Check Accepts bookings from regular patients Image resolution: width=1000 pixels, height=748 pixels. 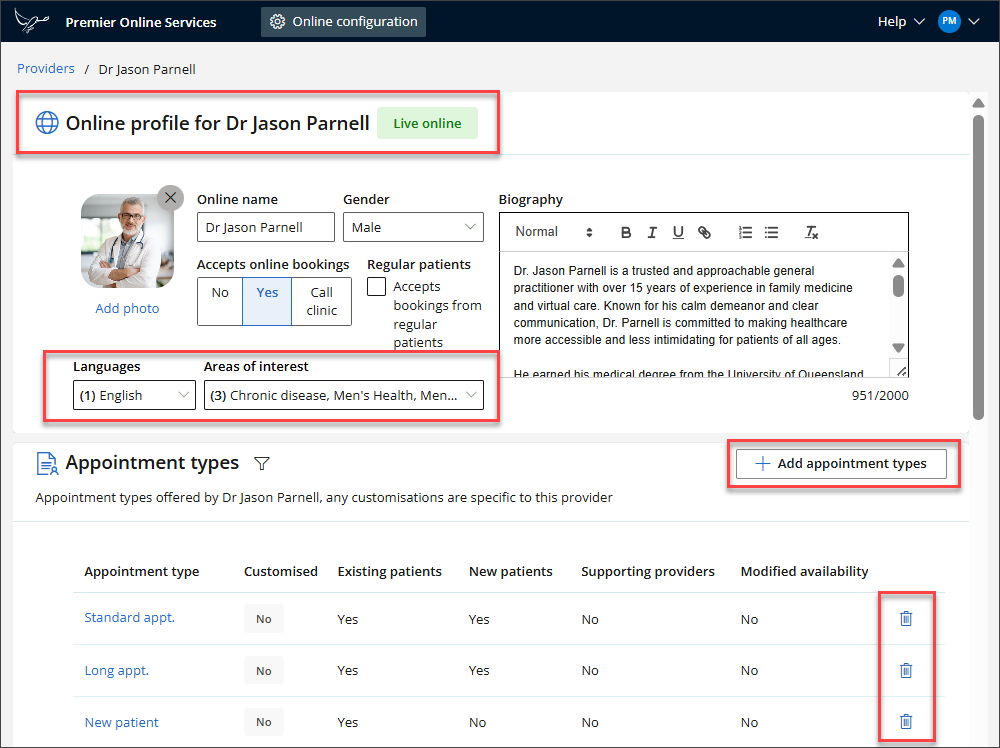point(377,287)
